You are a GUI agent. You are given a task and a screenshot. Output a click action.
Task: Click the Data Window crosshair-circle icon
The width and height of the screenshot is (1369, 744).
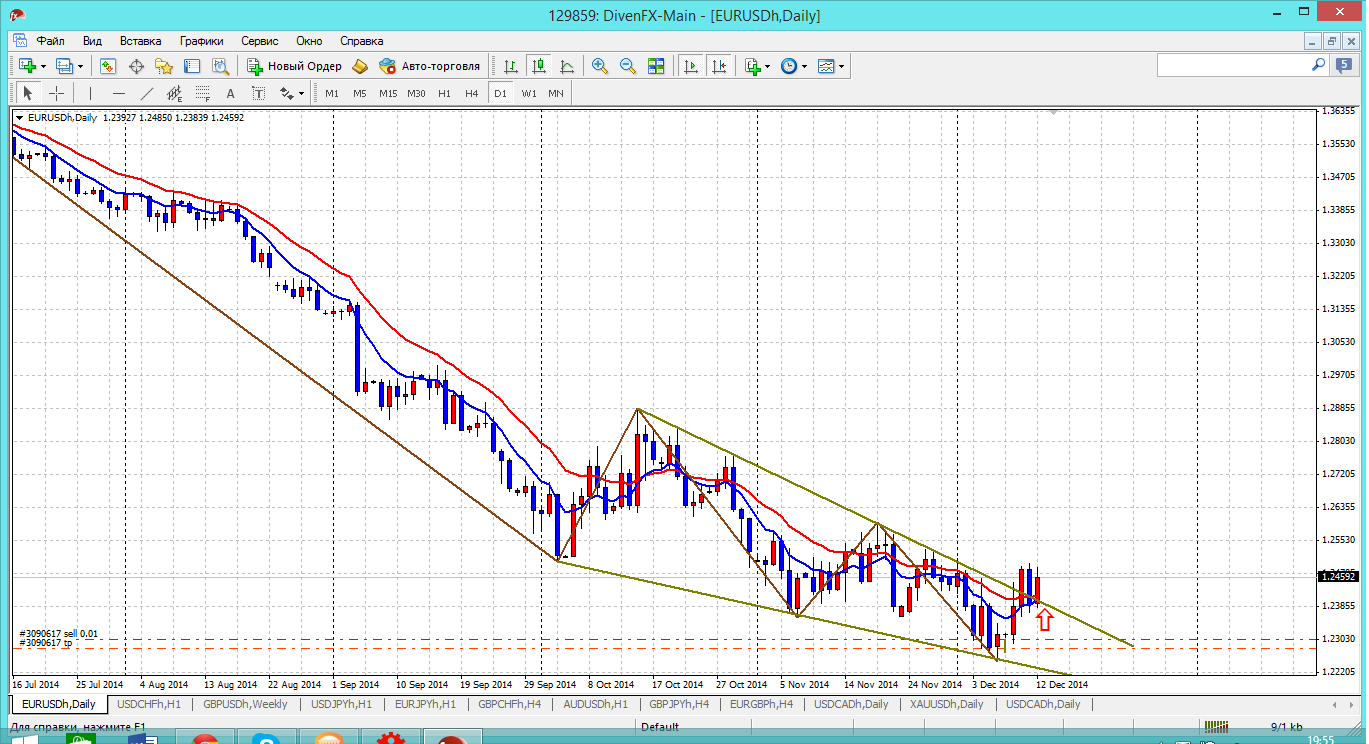[x=136, y=66]
